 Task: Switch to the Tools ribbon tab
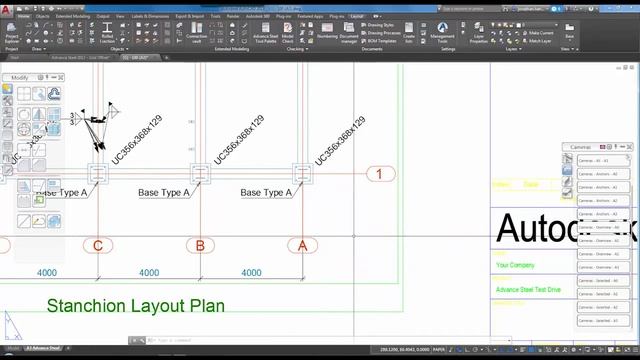point(216,16)
